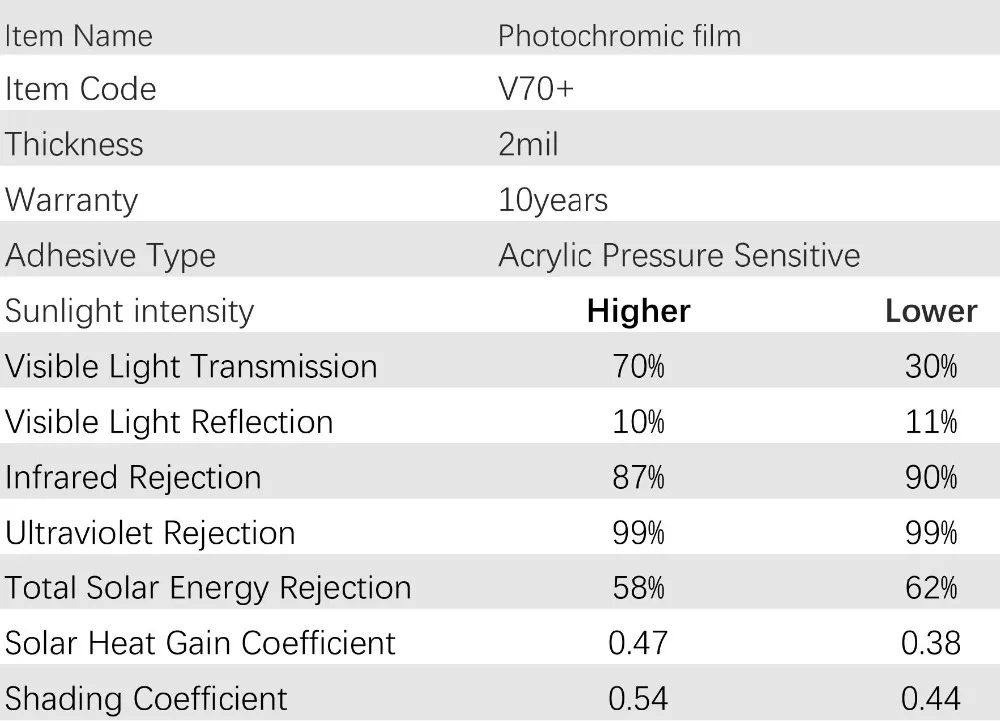Select the 58% solar energy rejection value

click(638, 588)
